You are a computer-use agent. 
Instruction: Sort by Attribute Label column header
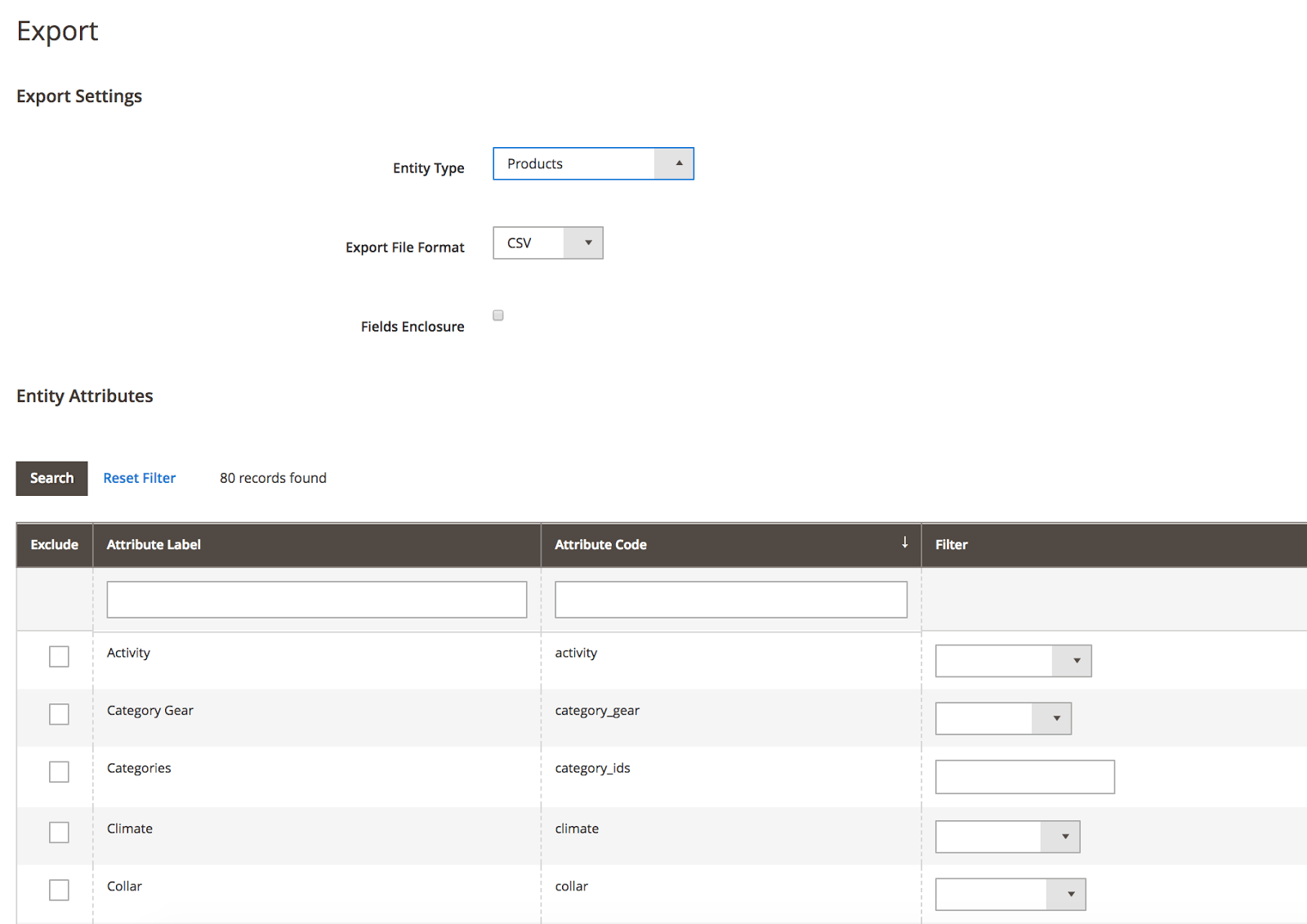click(317, 544)
